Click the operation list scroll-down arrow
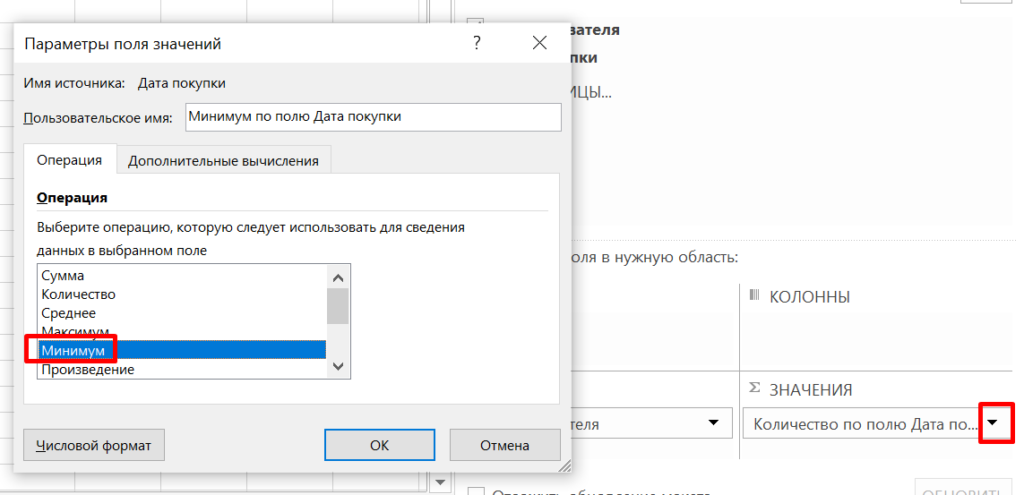The width and height of the screenshot is (1024, 495). 338,367
